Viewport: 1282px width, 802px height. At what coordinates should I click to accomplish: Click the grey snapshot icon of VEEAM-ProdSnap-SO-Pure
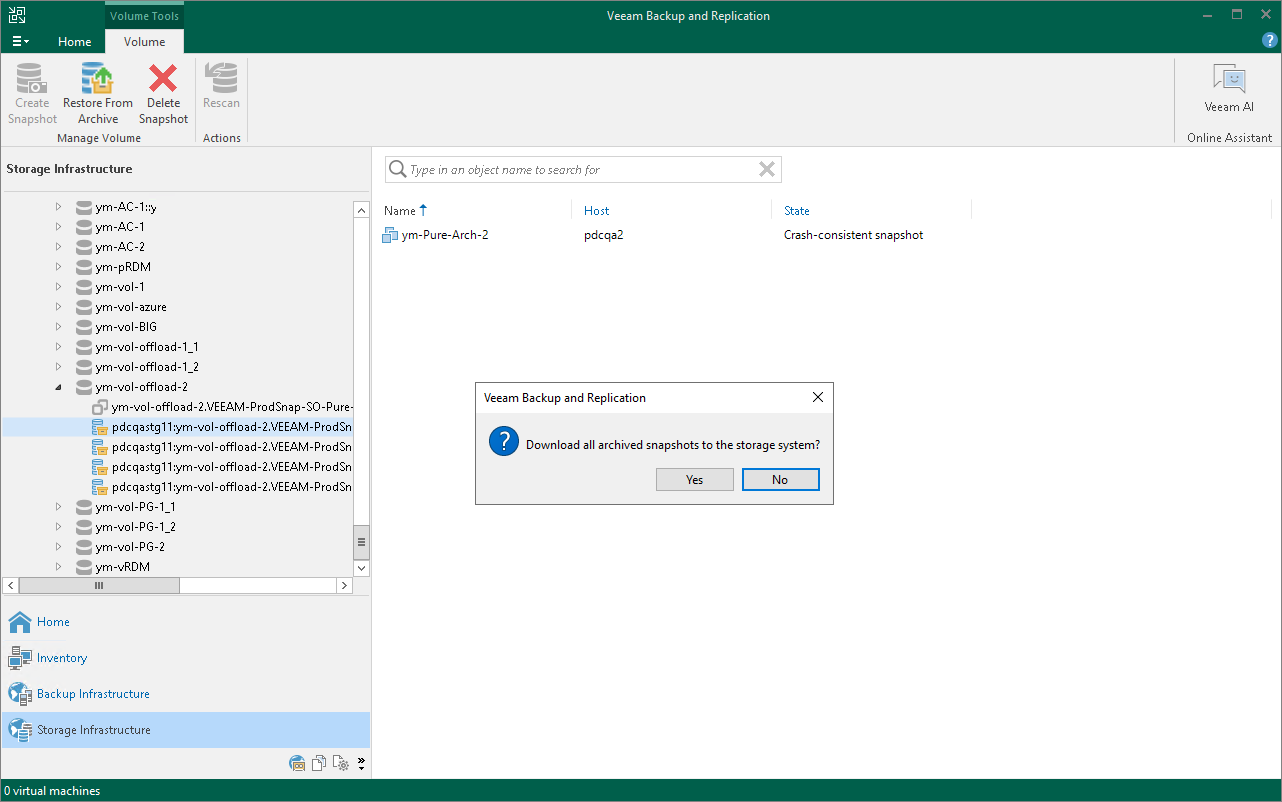click(100, 407)
